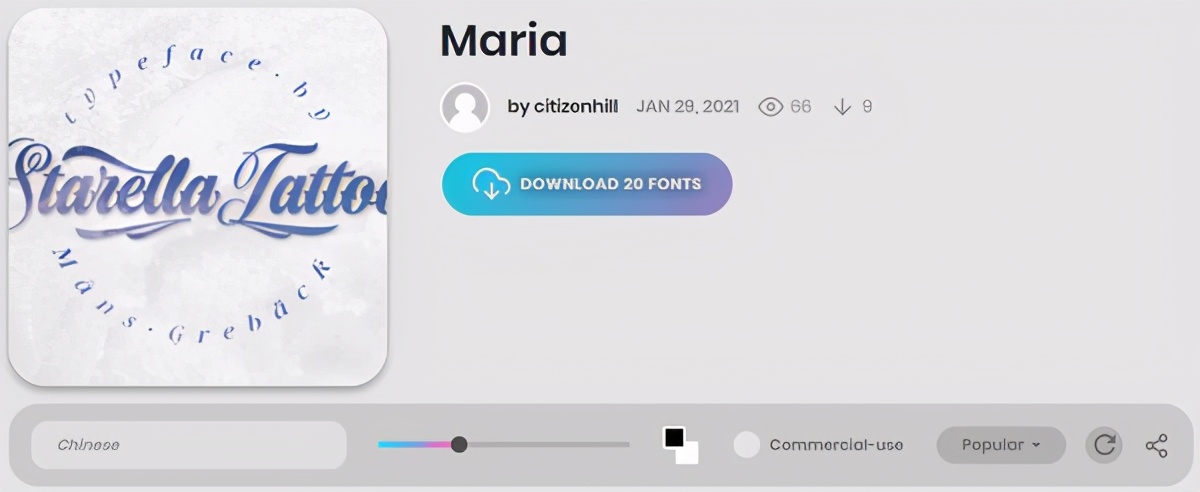1200x492 pixels.
Task: Open the share options icon
Action: tap(1156, 445)
